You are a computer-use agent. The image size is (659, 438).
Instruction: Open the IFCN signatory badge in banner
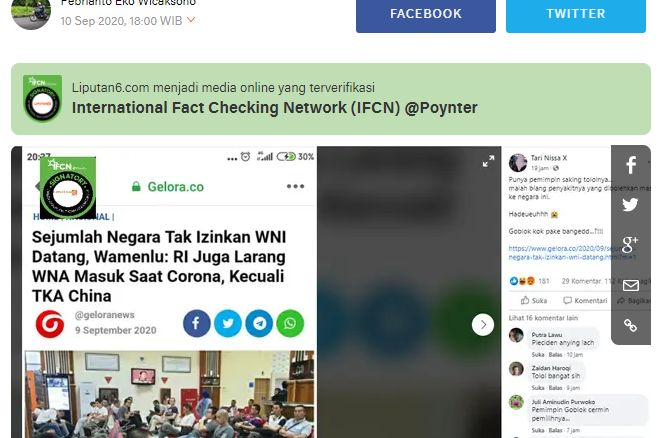[x=42, y=99]
